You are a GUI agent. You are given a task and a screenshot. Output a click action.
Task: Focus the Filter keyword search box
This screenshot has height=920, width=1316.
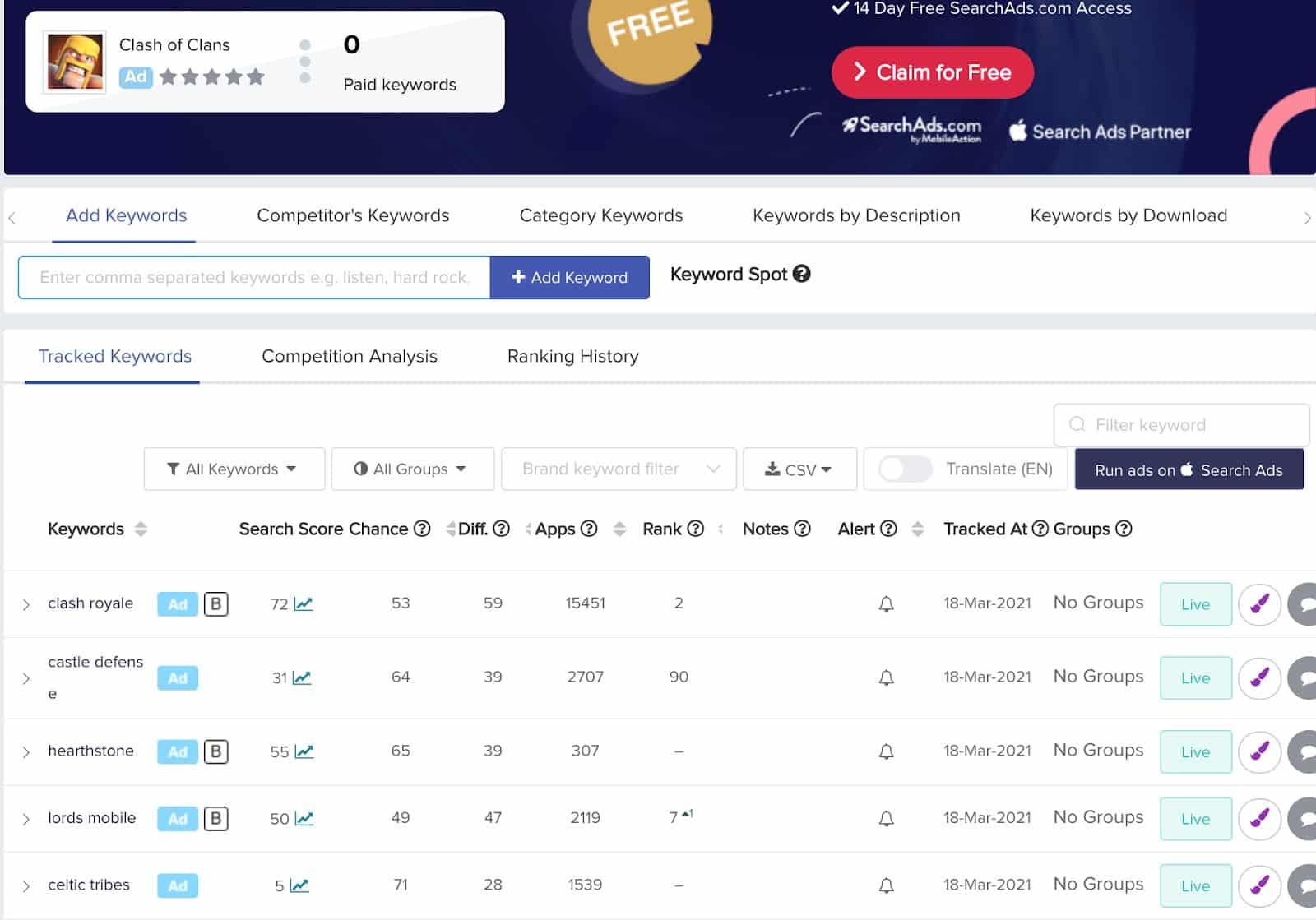pos(1181,425)
